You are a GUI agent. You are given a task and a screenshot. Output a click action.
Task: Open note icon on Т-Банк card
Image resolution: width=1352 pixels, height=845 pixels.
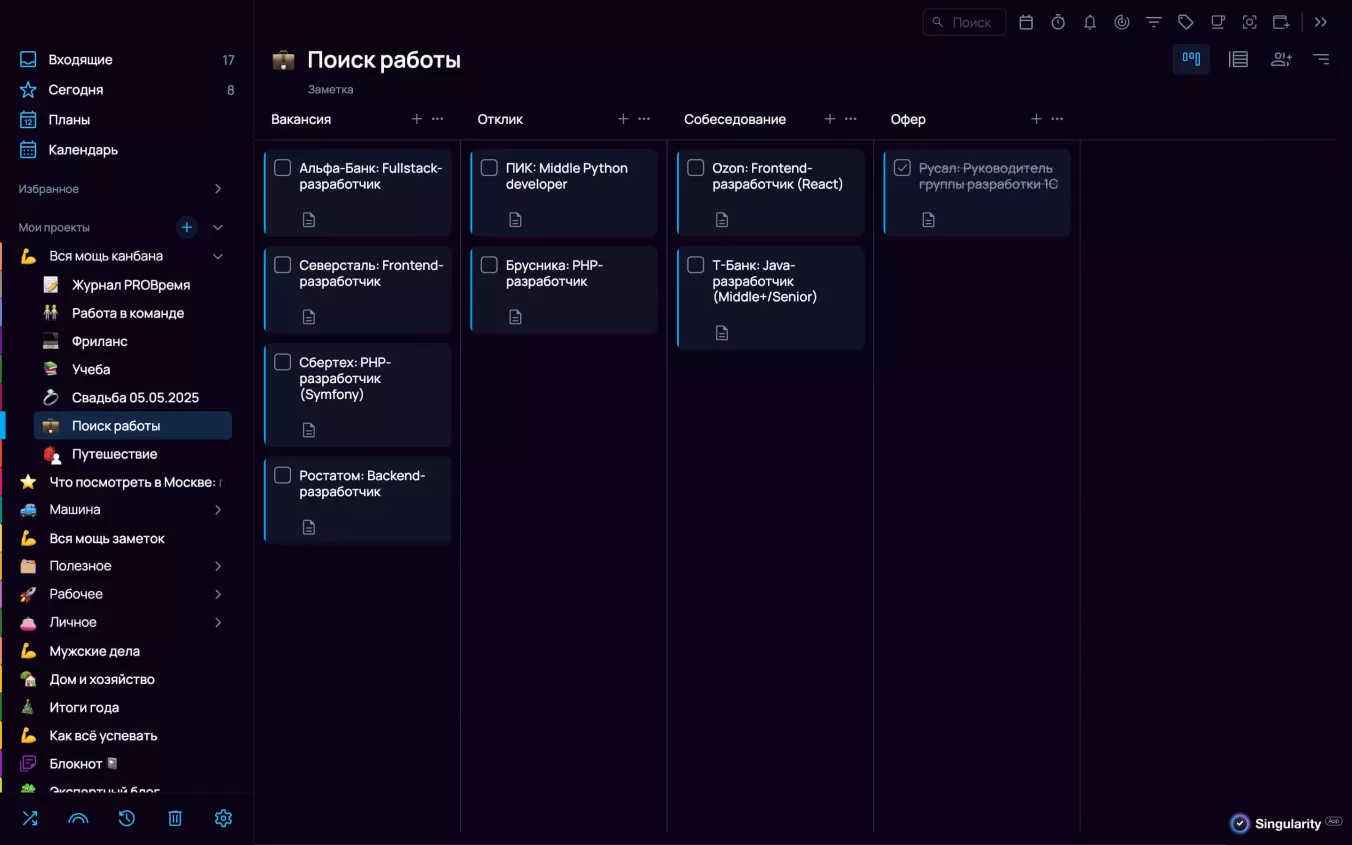722,333
